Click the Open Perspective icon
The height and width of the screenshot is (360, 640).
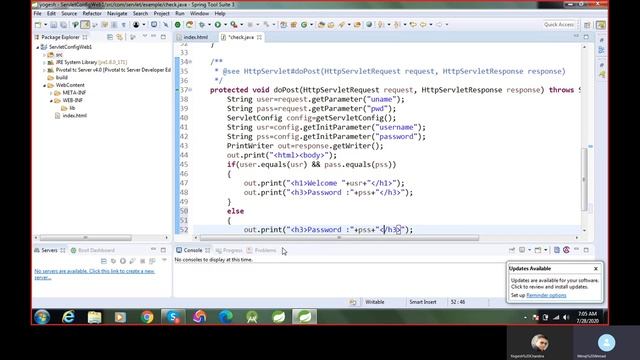[x=587, y=25]
